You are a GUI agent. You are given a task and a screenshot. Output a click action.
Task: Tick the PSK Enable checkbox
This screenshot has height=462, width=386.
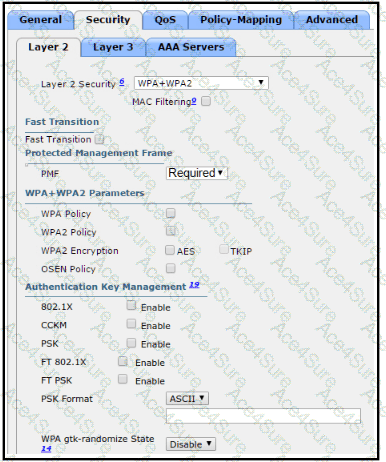pos(131,343)
